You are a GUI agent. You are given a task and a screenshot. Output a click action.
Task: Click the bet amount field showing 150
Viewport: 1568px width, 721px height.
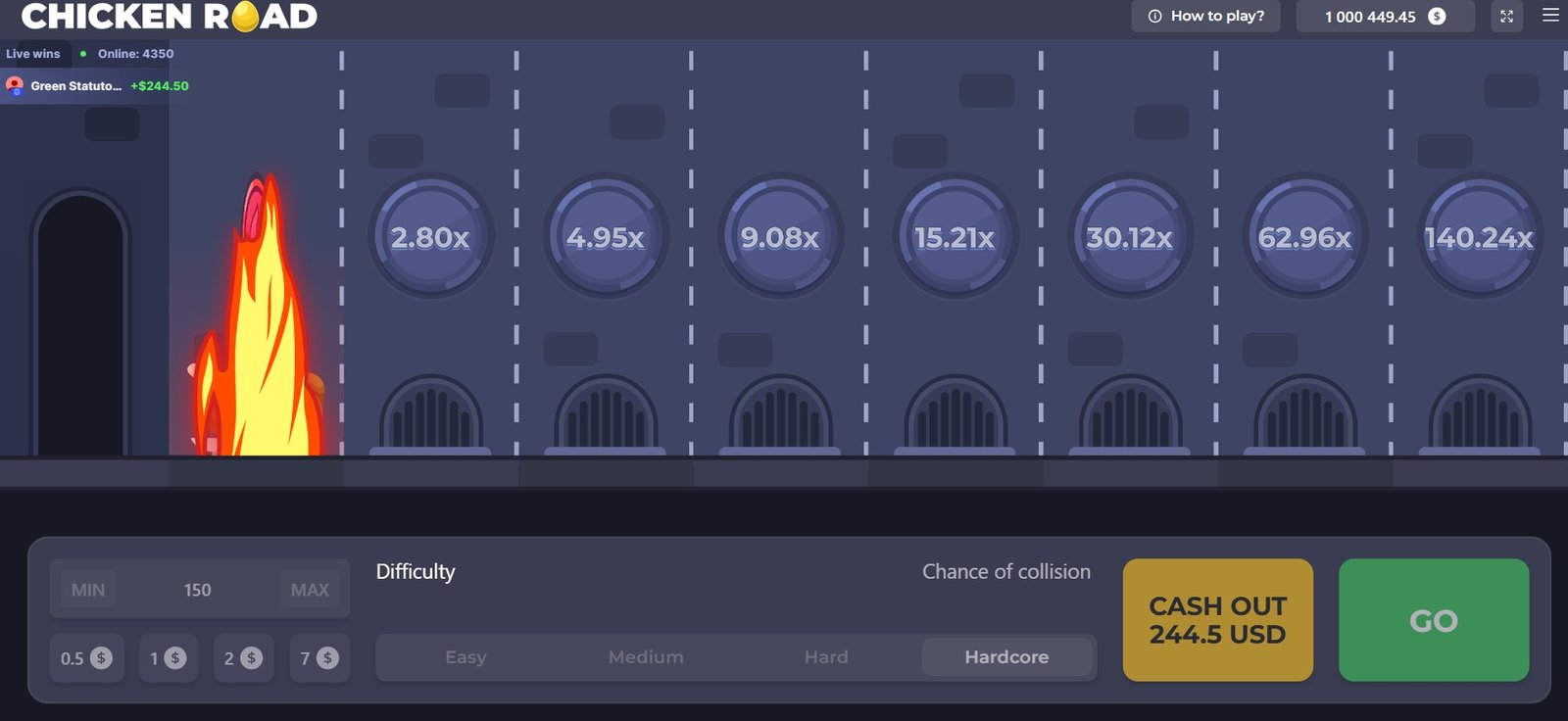(x=198, y=590)
